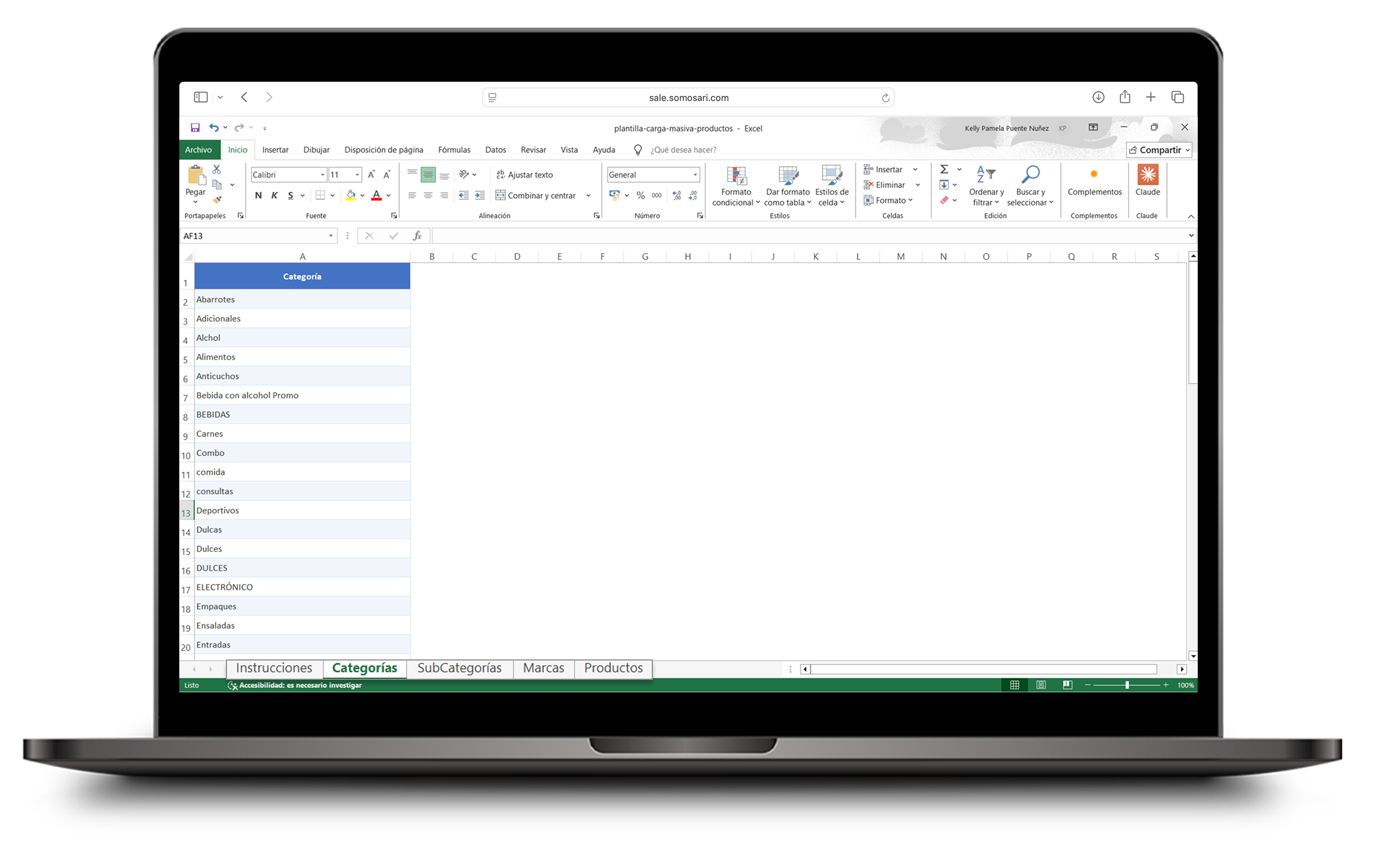Select the Format Painter brush icon
The height and width of the screenshot is (858, 1400).
[217, 200]
